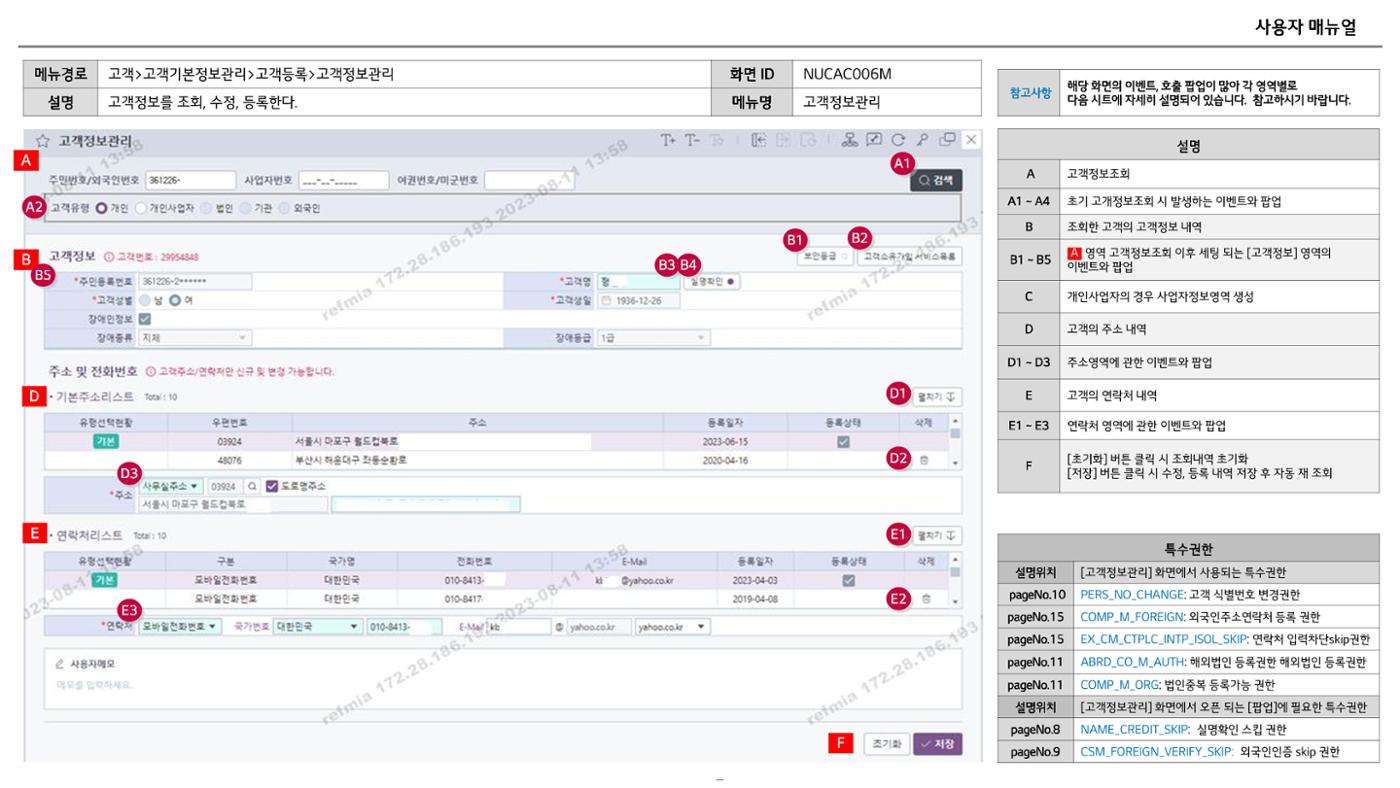Click the trash icon in address list row

pyautogui.click(x=924, y=461)
